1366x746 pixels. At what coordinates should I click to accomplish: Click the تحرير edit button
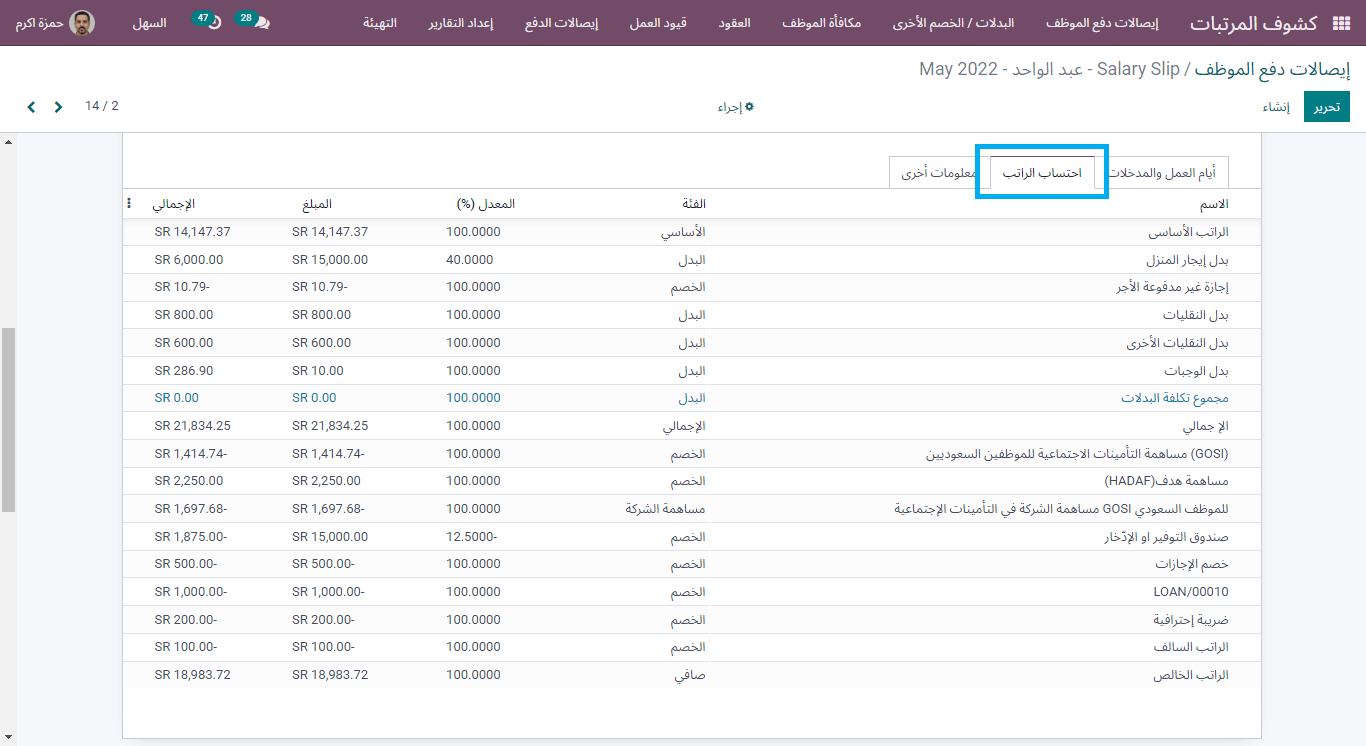[1326, 106]
